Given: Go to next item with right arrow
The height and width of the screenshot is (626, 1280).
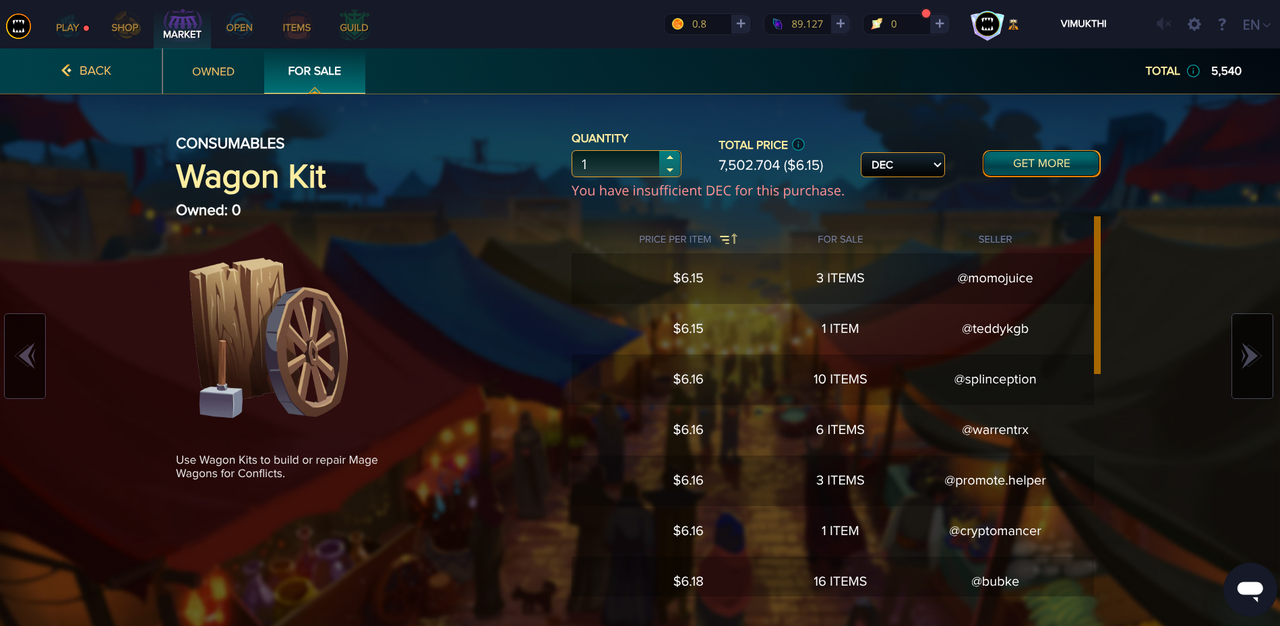Looking at the screenshot, I should click(x=1251, y=356).
